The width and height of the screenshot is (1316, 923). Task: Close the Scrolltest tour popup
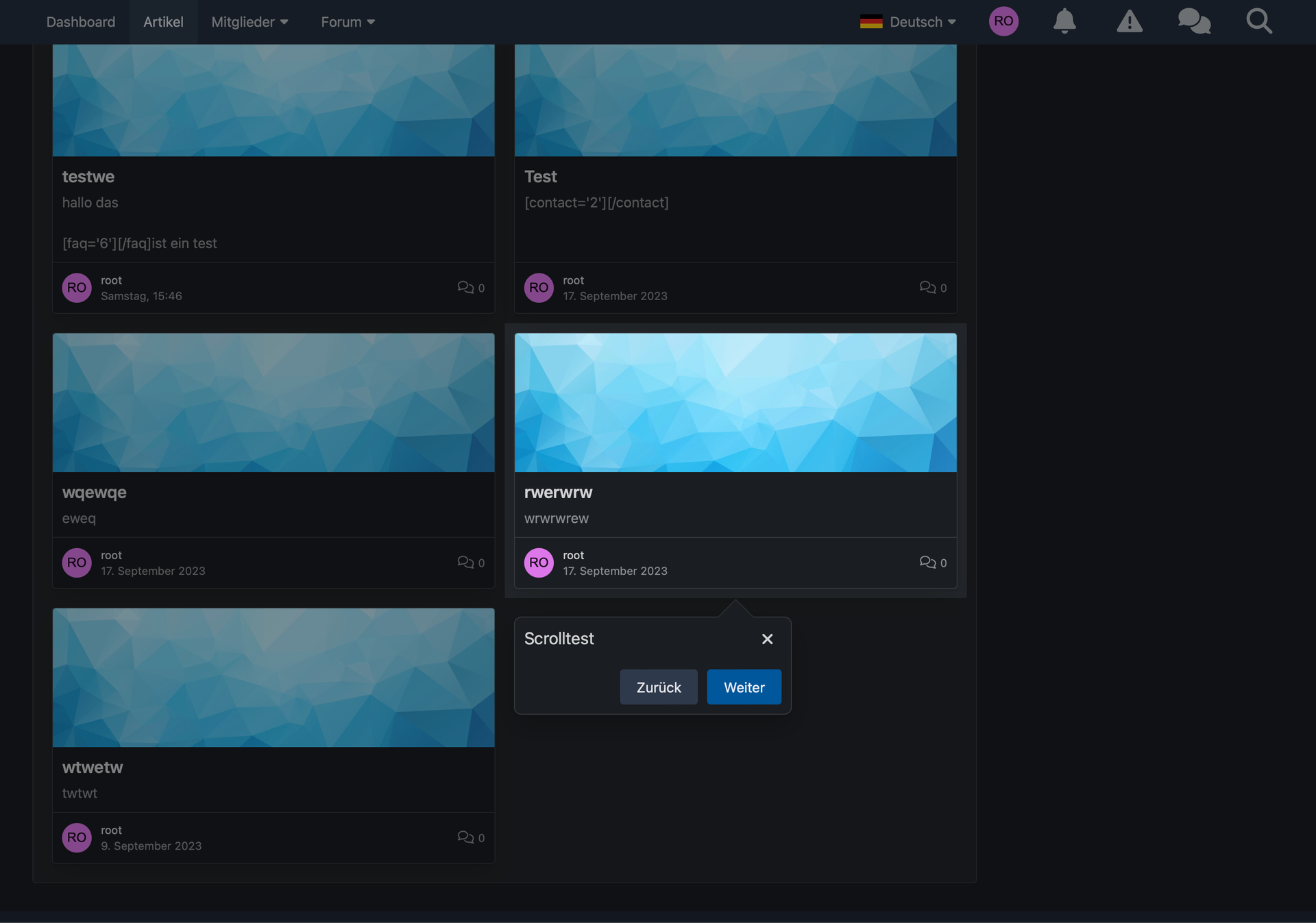pyautogui.click(x=767, y=639)
